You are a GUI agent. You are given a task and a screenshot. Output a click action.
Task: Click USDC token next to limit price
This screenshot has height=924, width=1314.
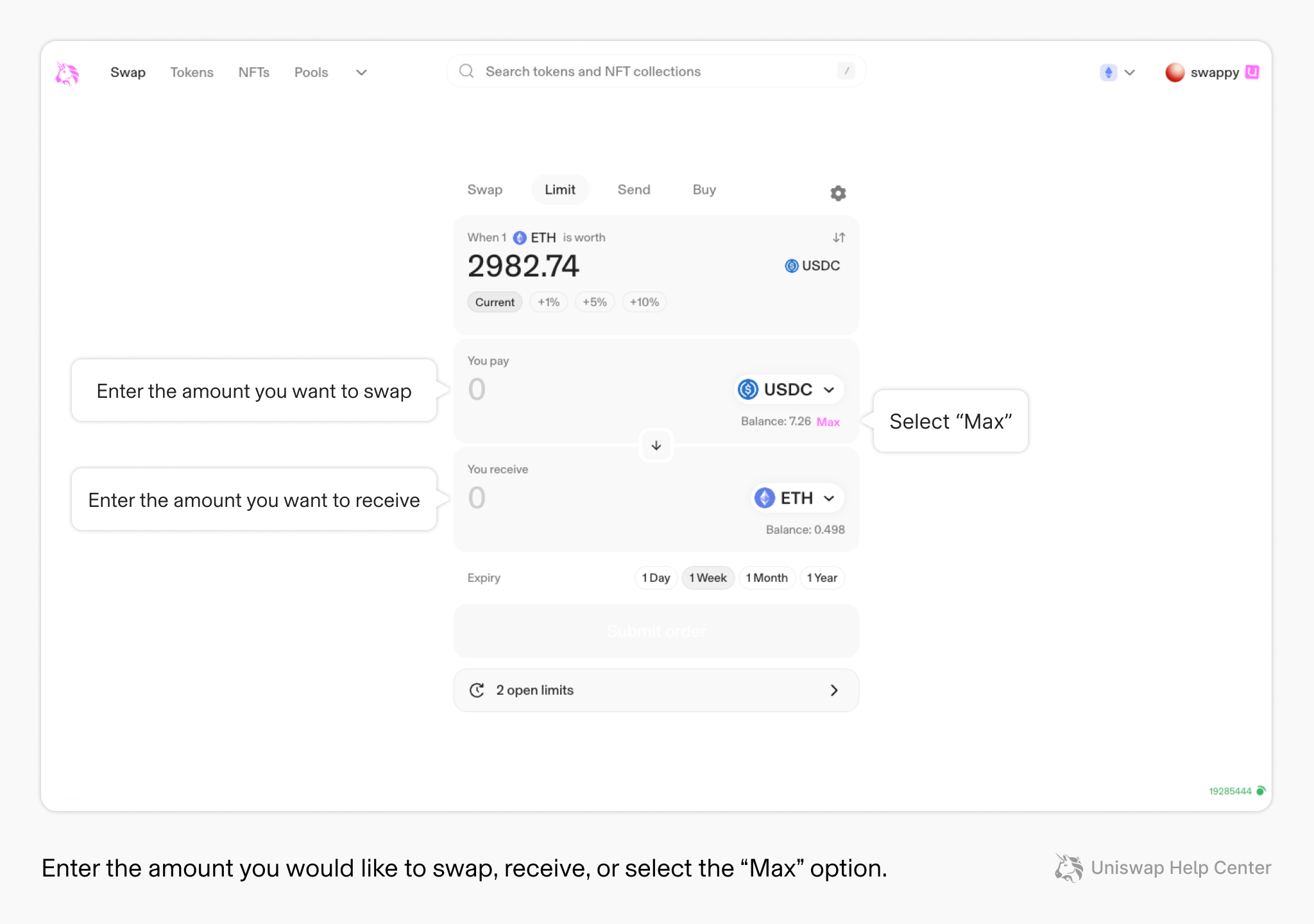pyautogui.click(x=812, y=266)
